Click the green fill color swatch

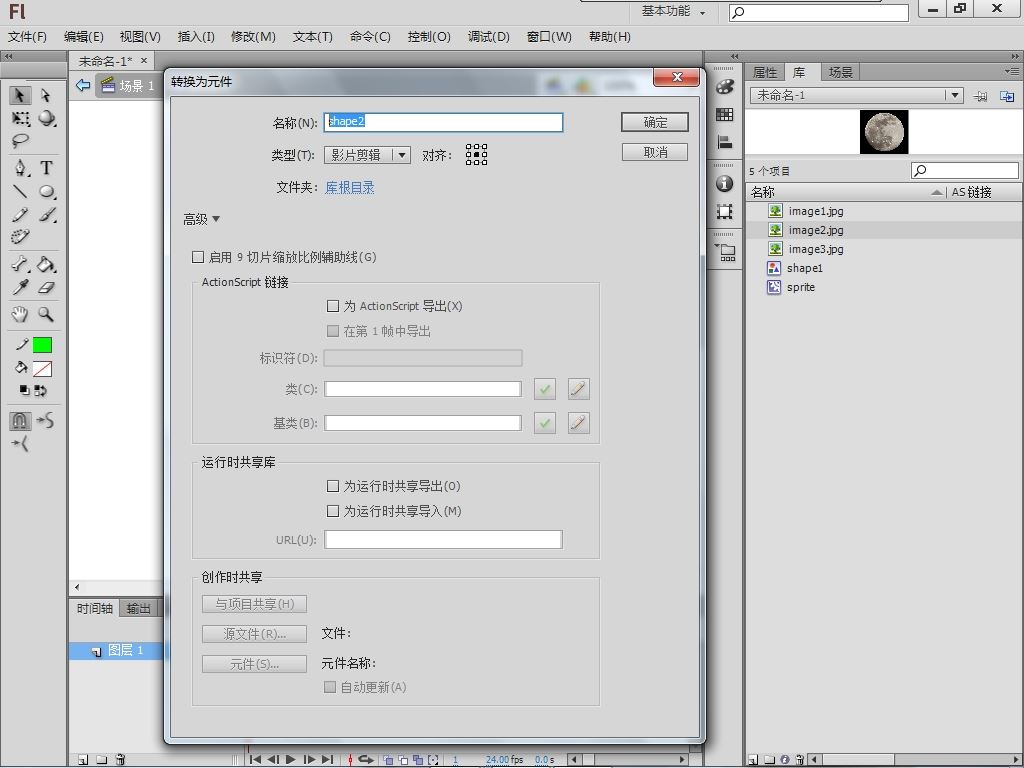click(x=42, y=345)
